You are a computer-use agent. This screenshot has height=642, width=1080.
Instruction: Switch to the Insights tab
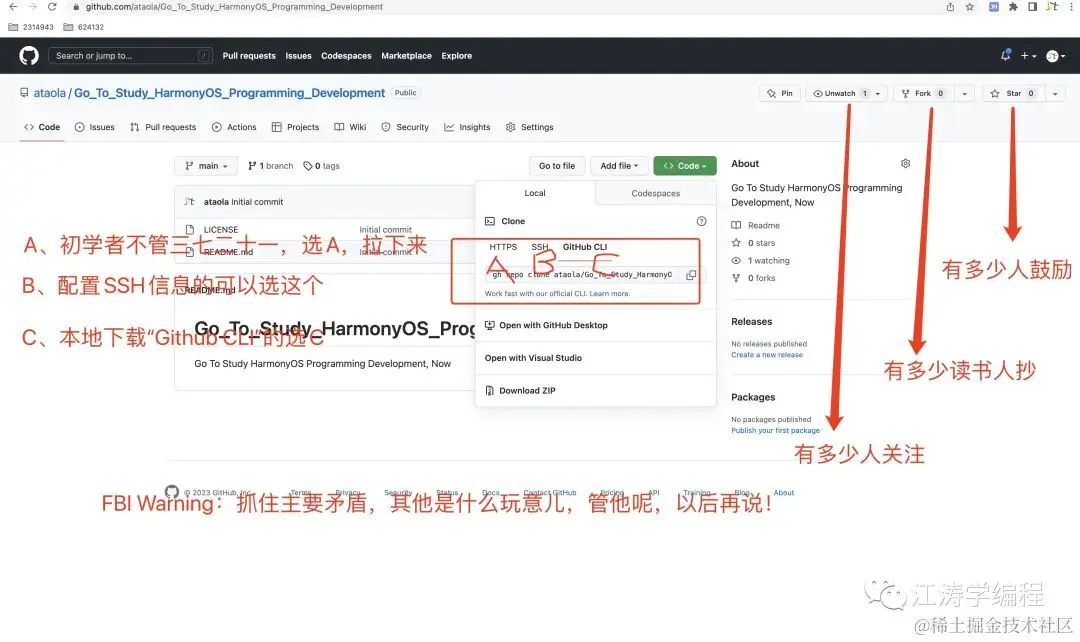coord(467,127)
